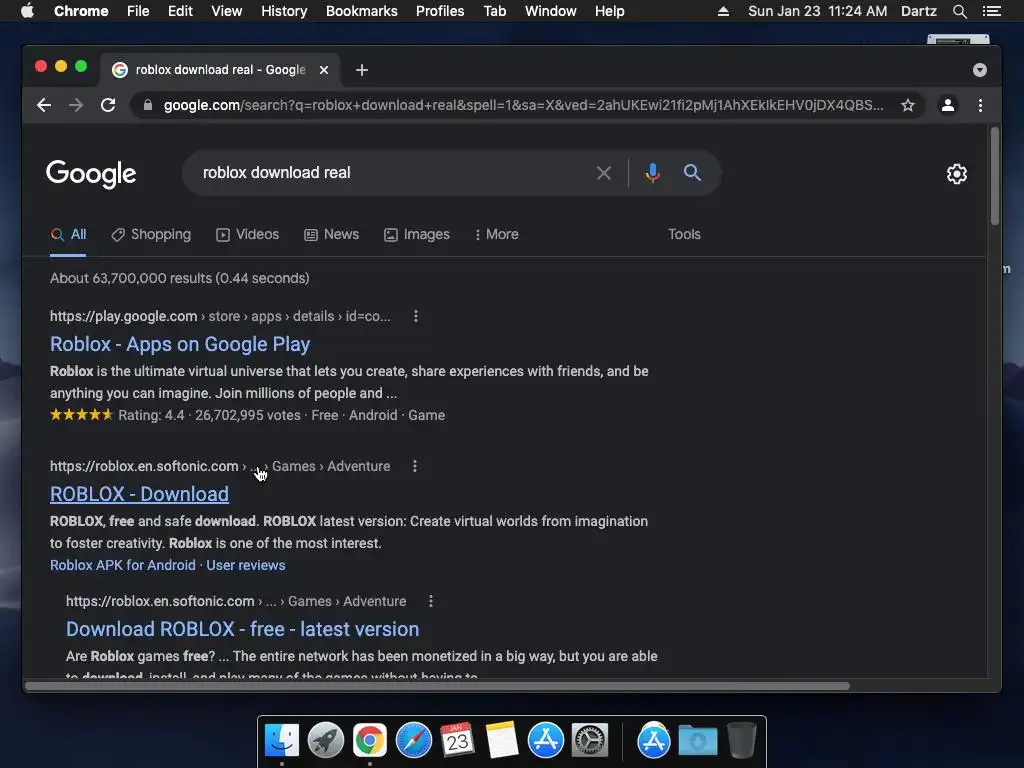Reload the current page

click(x=108, y=105)
